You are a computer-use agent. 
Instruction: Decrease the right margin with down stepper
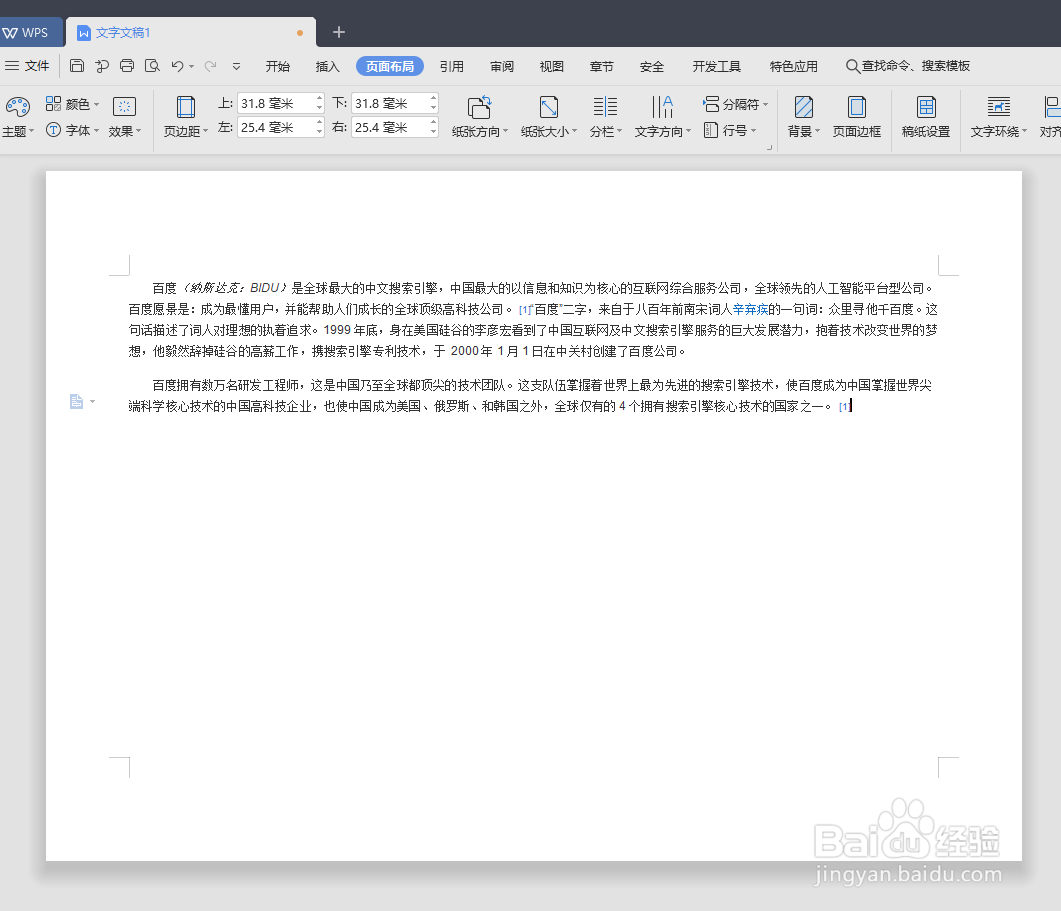point(434,133)
